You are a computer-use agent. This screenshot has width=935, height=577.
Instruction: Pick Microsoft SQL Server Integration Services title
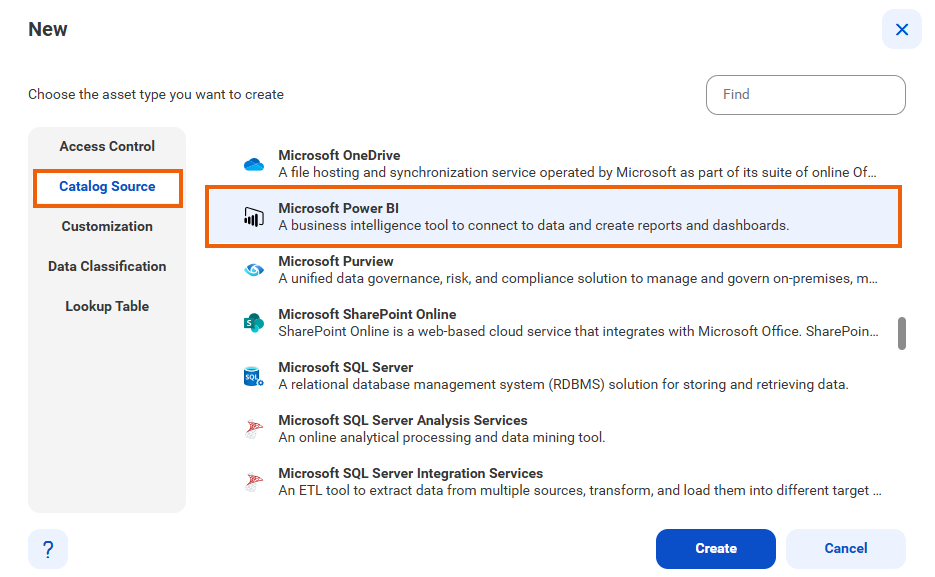pyautogui.click(x=411, y=474)
